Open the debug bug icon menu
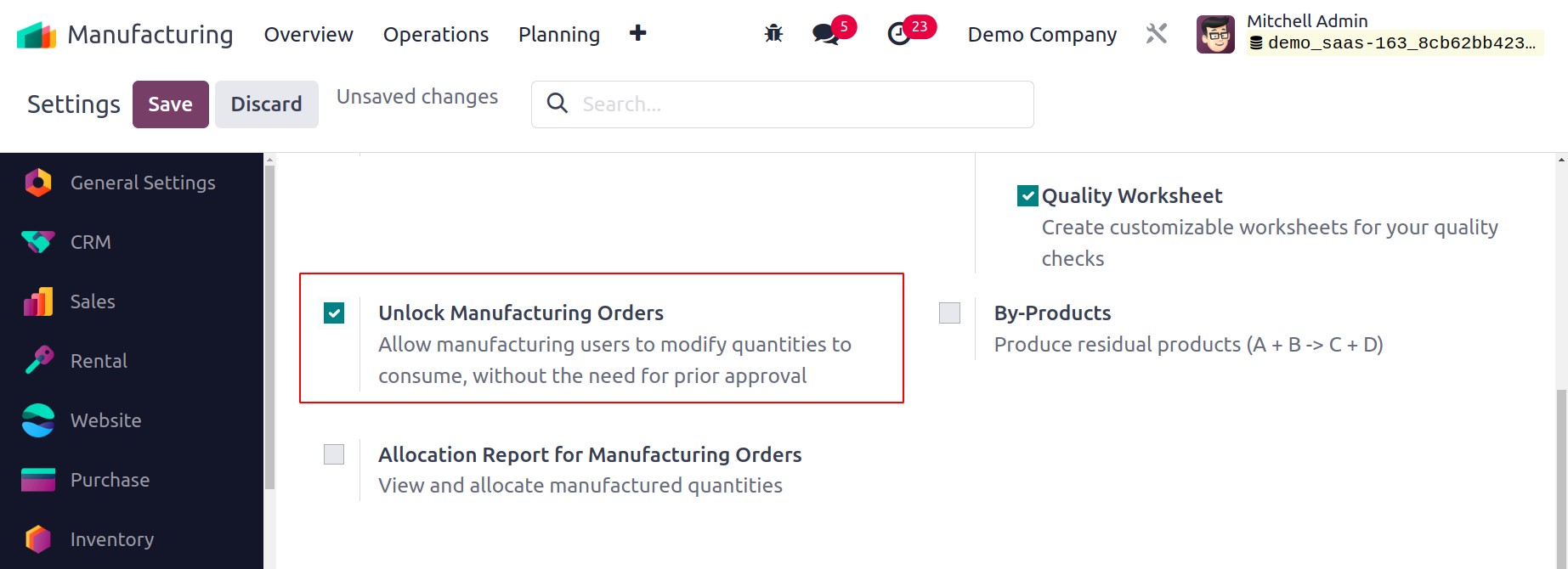The image size is (1568, 569). [773, 34]
